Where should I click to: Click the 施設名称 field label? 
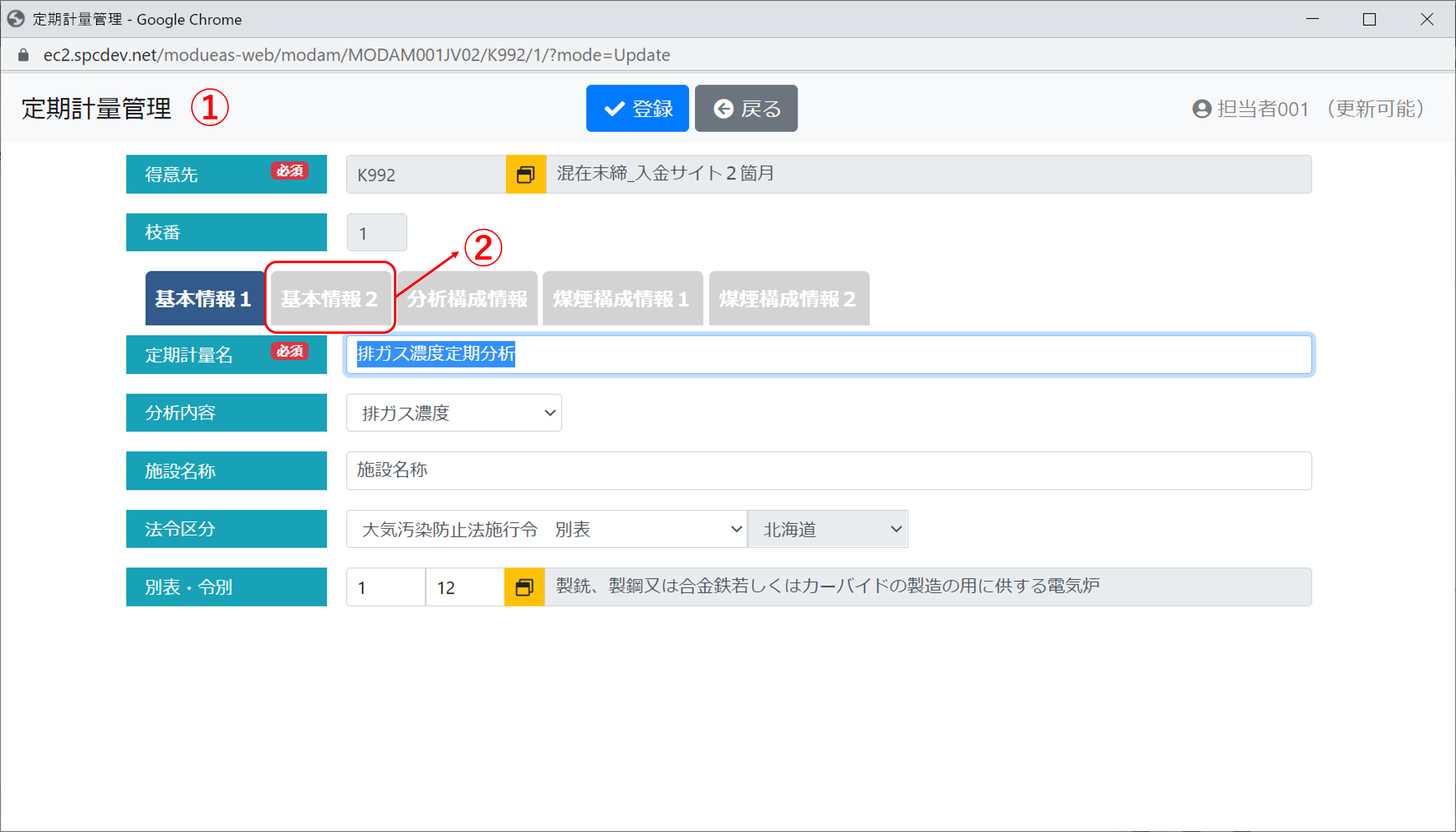pyautogui.click(x=226, y=471)
